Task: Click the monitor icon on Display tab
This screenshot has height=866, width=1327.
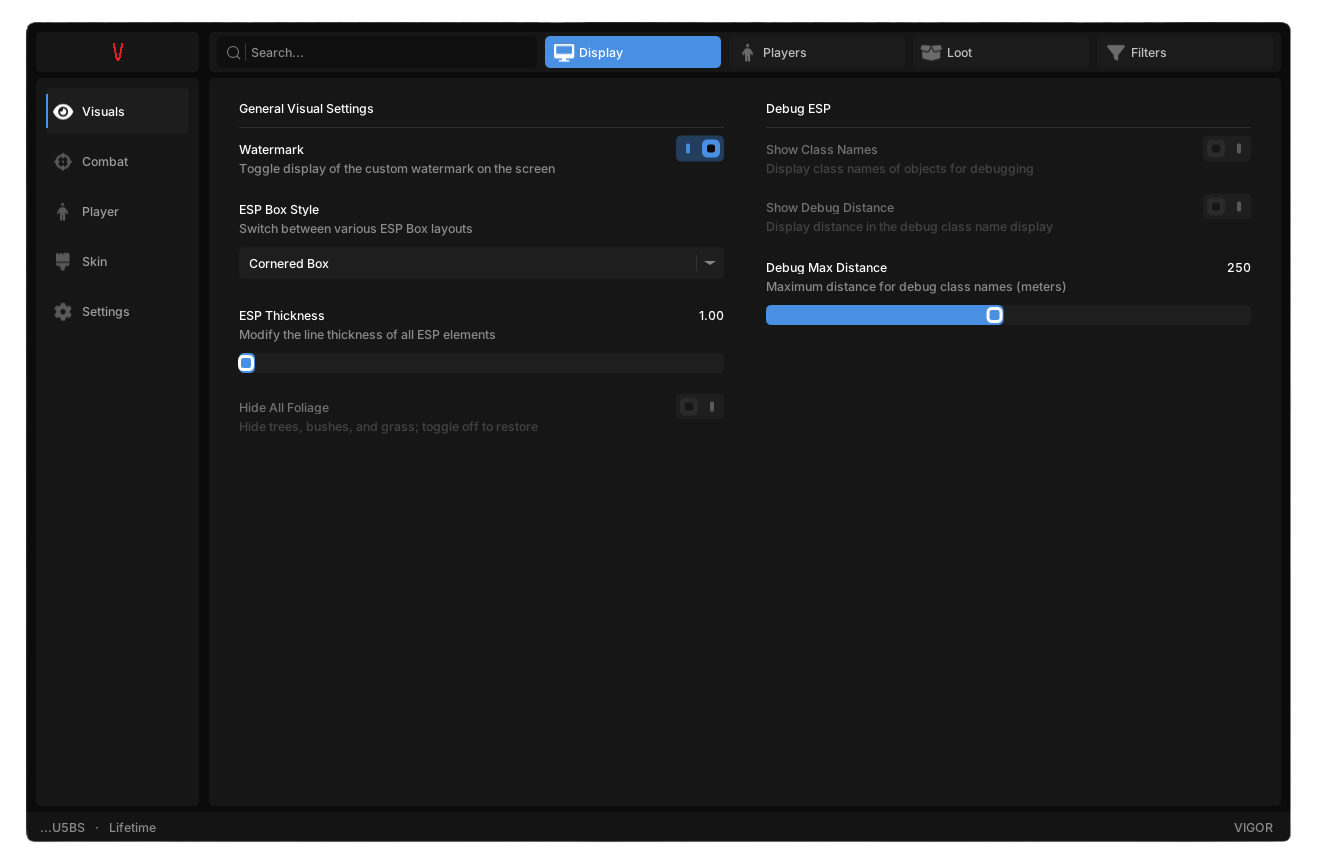Action: 564,53
